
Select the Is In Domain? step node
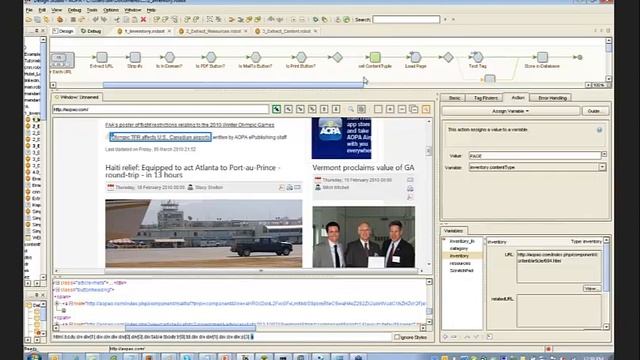[169, 58]
